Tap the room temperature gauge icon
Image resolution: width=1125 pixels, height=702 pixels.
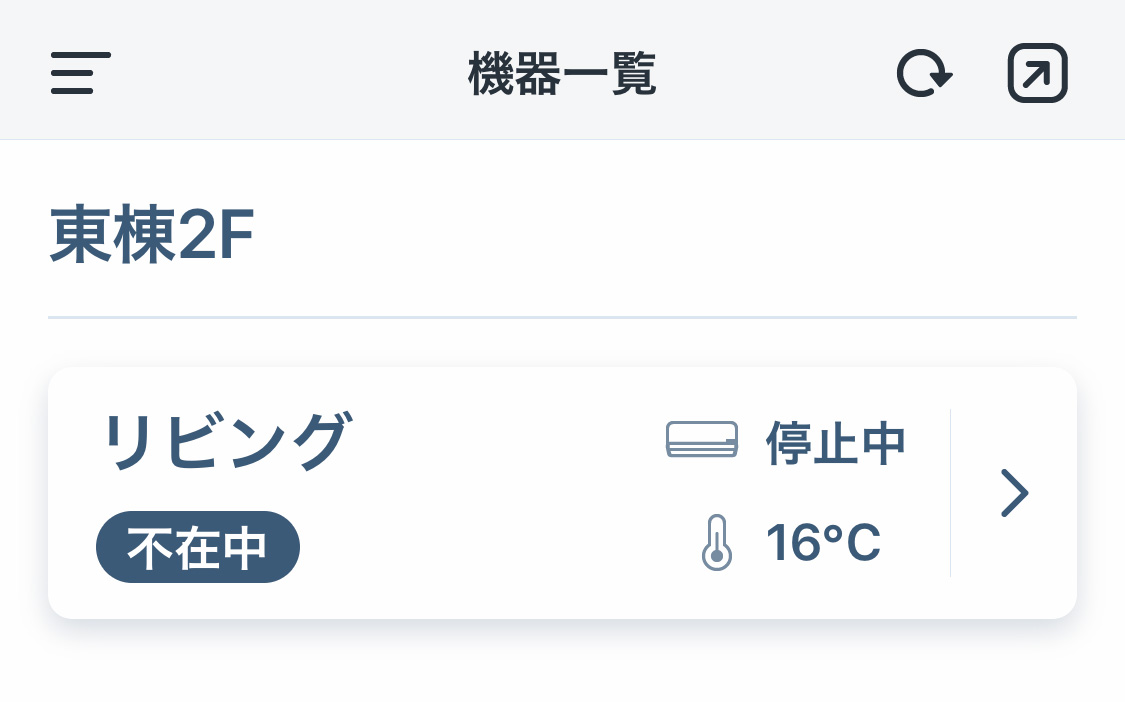pyautogui.click(x=716, y=543)
